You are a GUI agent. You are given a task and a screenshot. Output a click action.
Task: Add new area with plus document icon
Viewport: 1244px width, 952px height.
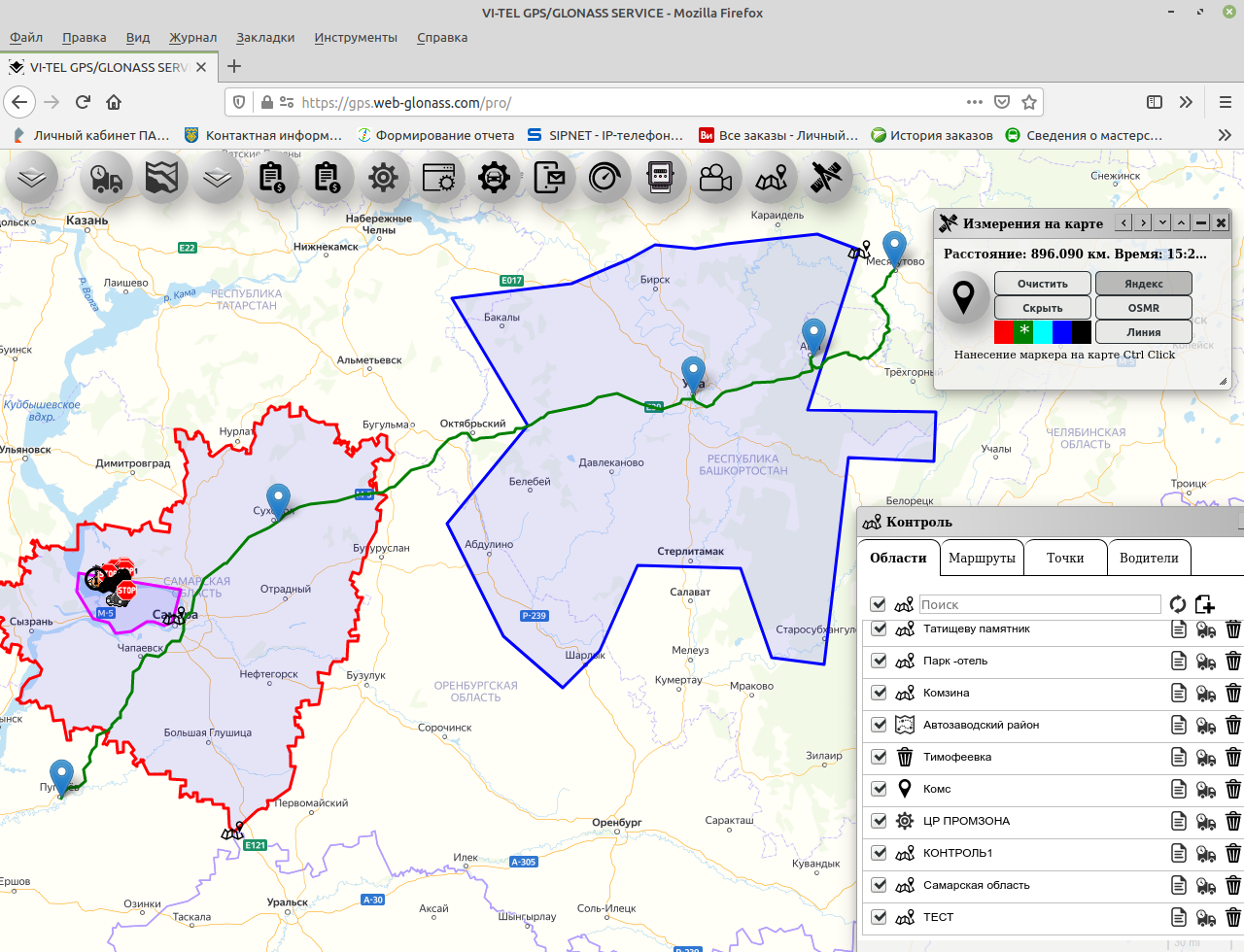[x=1205, y=604]
